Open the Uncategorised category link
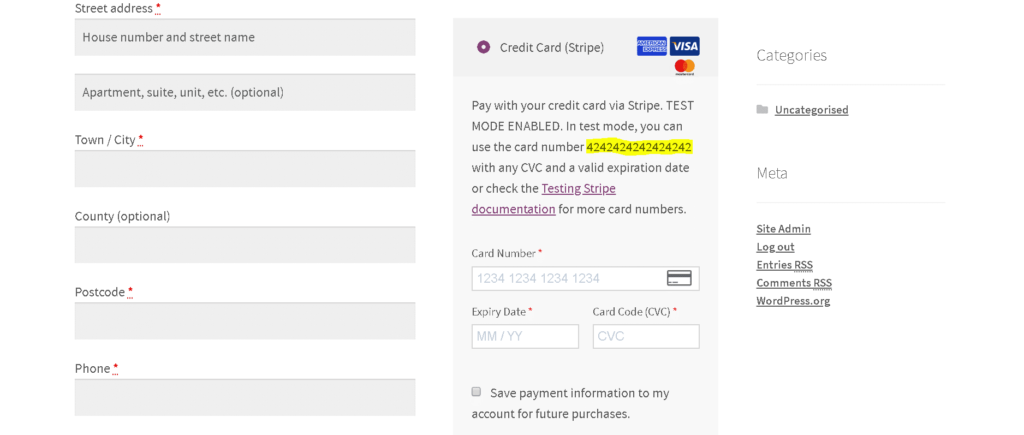The image size is (1024, 435). tap(812, 110)
